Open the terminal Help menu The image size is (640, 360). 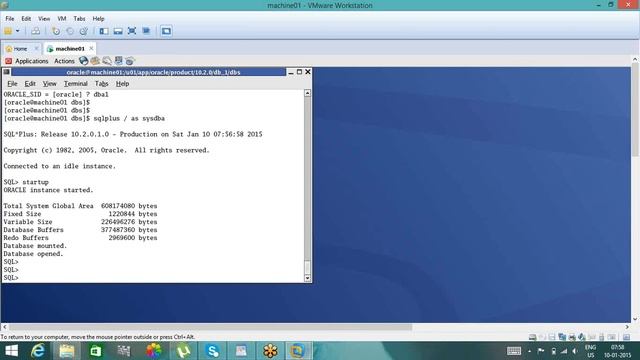(x=122, y=84)
